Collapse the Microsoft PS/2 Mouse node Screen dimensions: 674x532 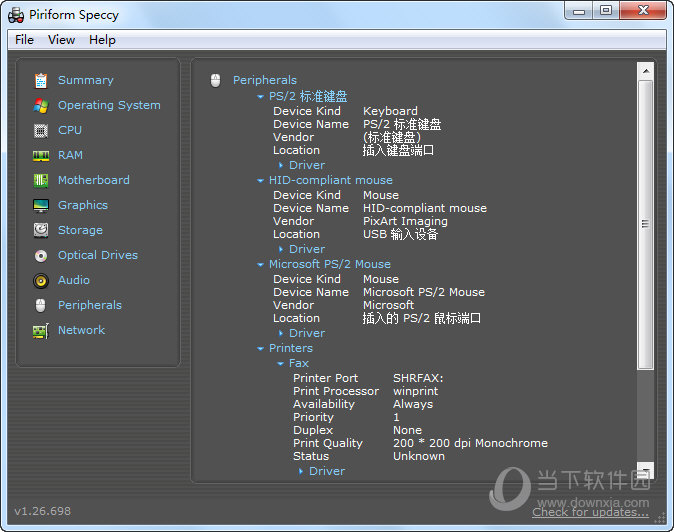point(260,264)
